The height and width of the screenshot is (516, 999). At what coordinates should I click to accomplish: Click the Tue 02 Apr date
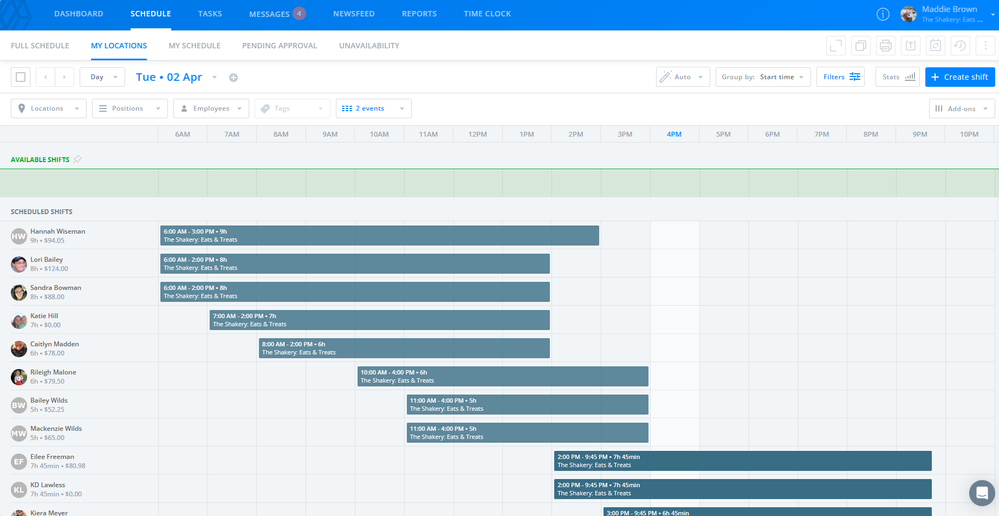tap(169, 77)
